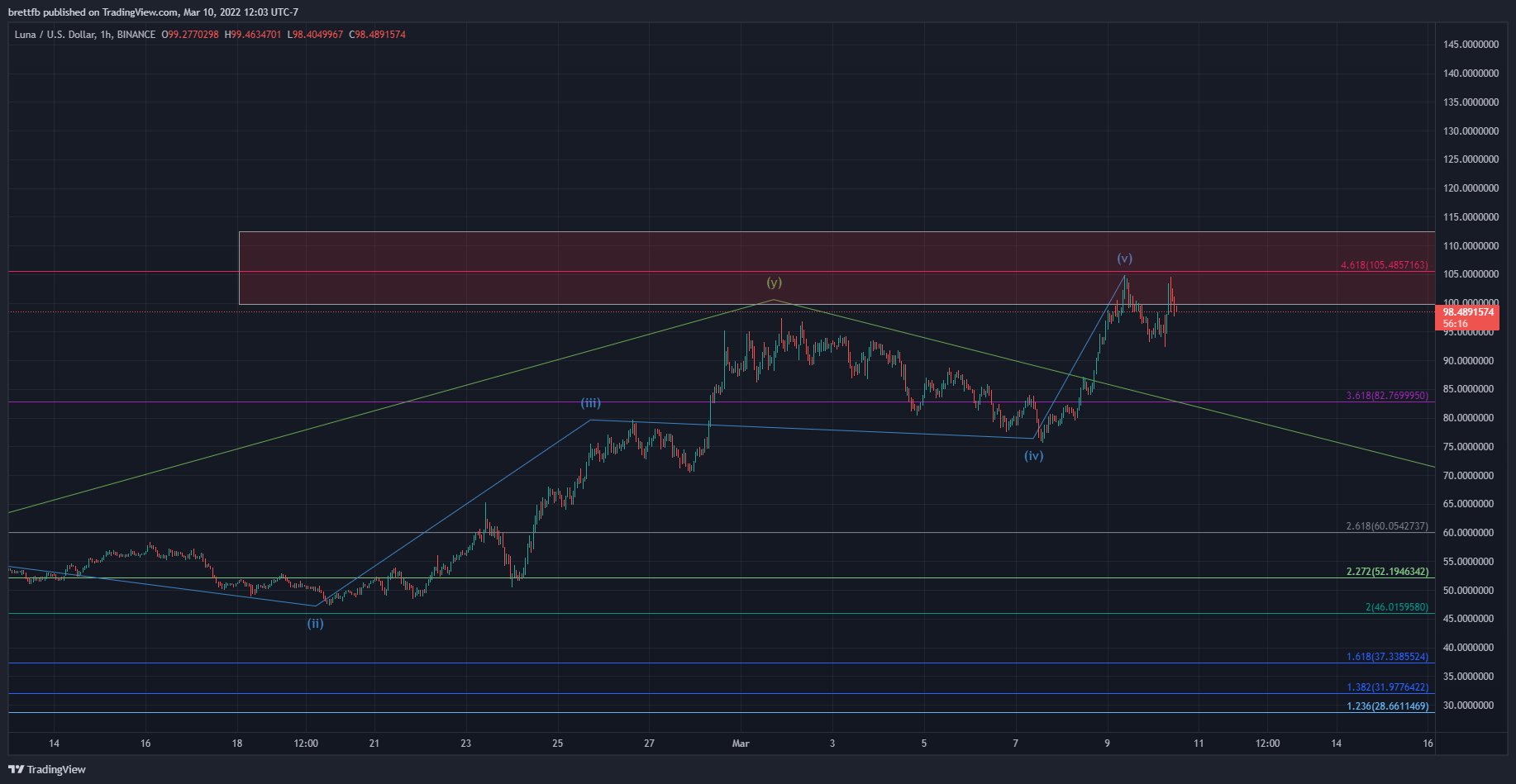1516x784 pixels.
Task: Click the TradingView logo at the bottom
Action: 47,769
